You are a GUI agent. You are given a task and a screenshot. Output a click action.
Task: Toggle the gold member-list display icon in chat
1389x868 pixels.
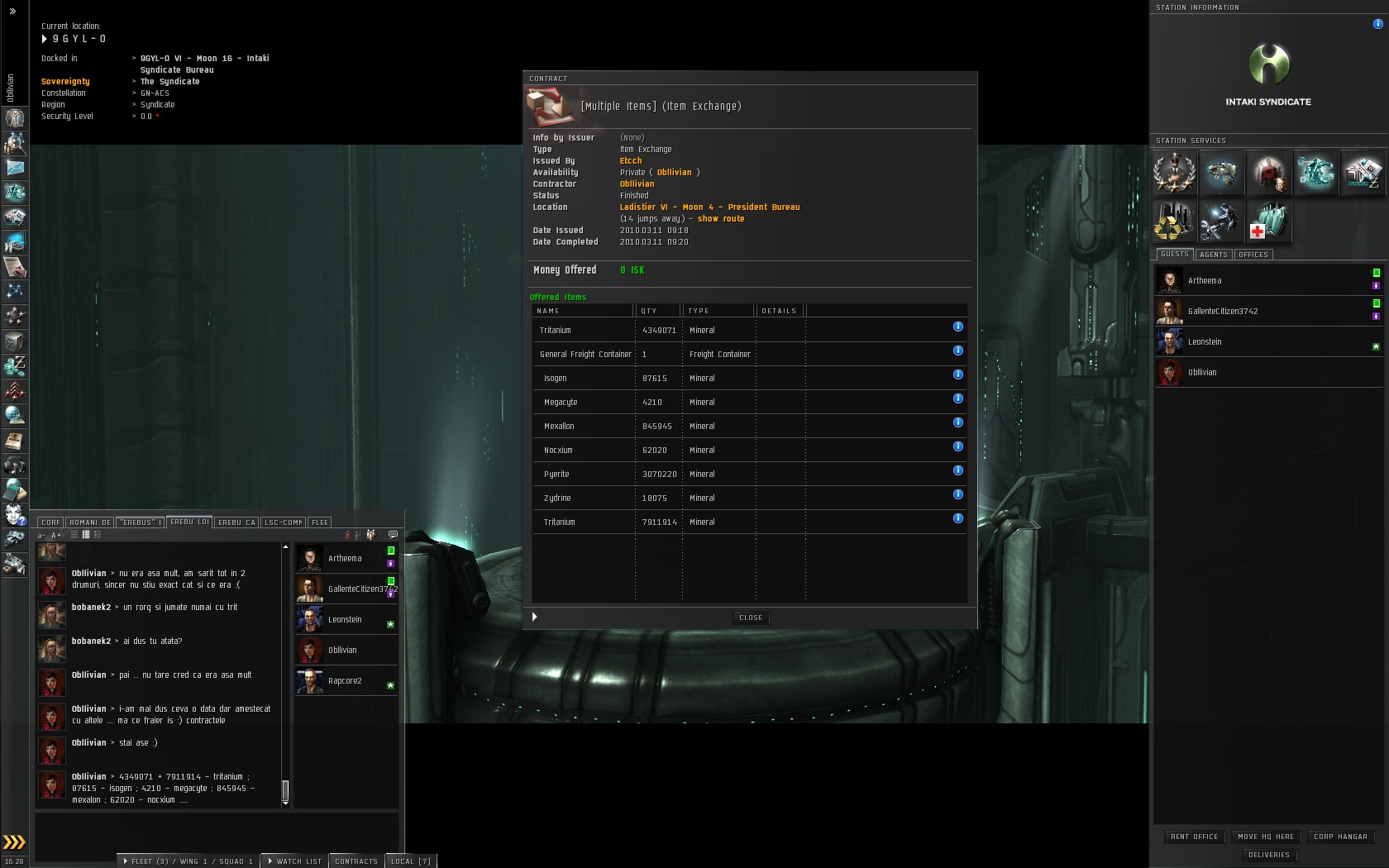371,535
